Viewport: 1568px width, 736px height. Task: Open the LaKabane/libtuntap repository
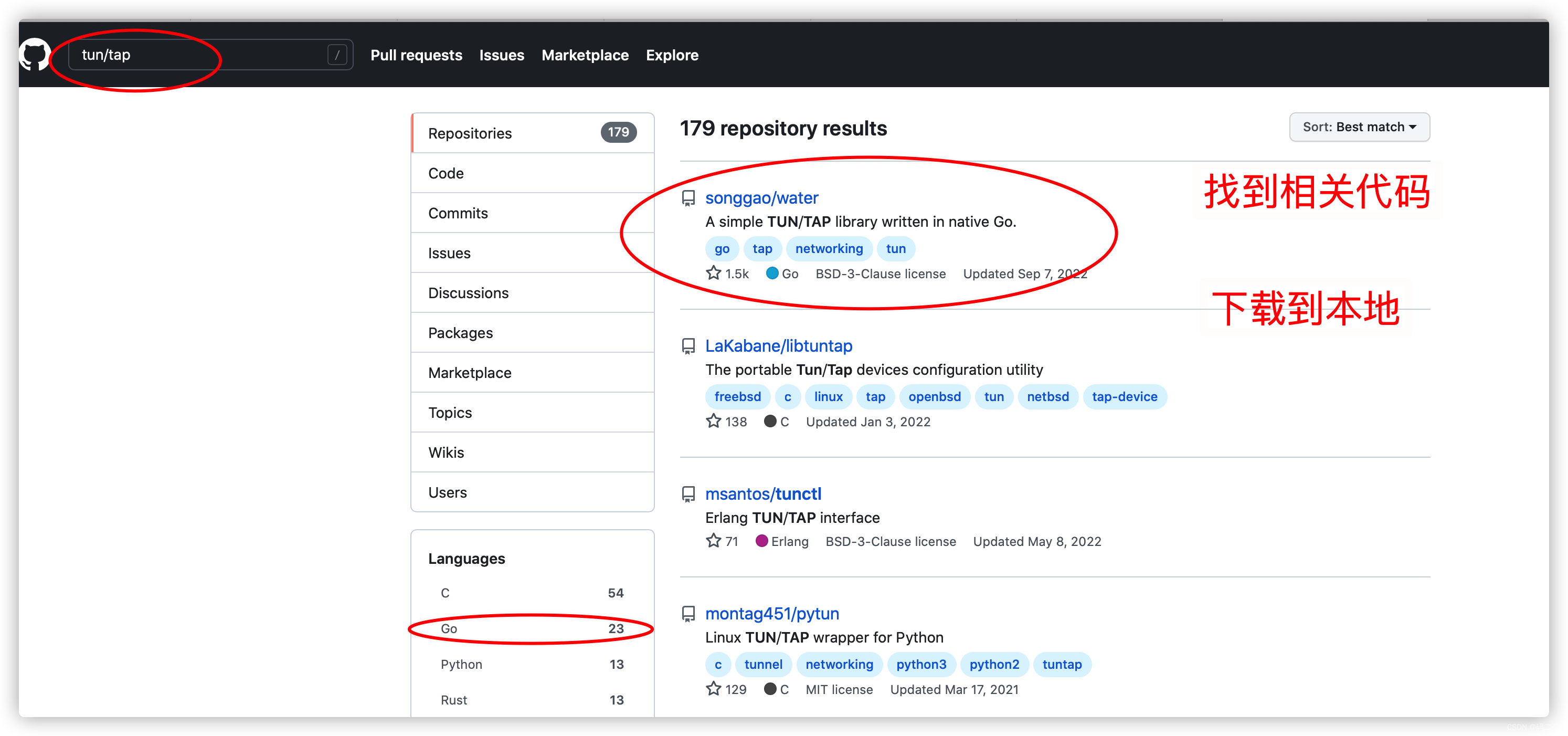click(x=779, y=346)
